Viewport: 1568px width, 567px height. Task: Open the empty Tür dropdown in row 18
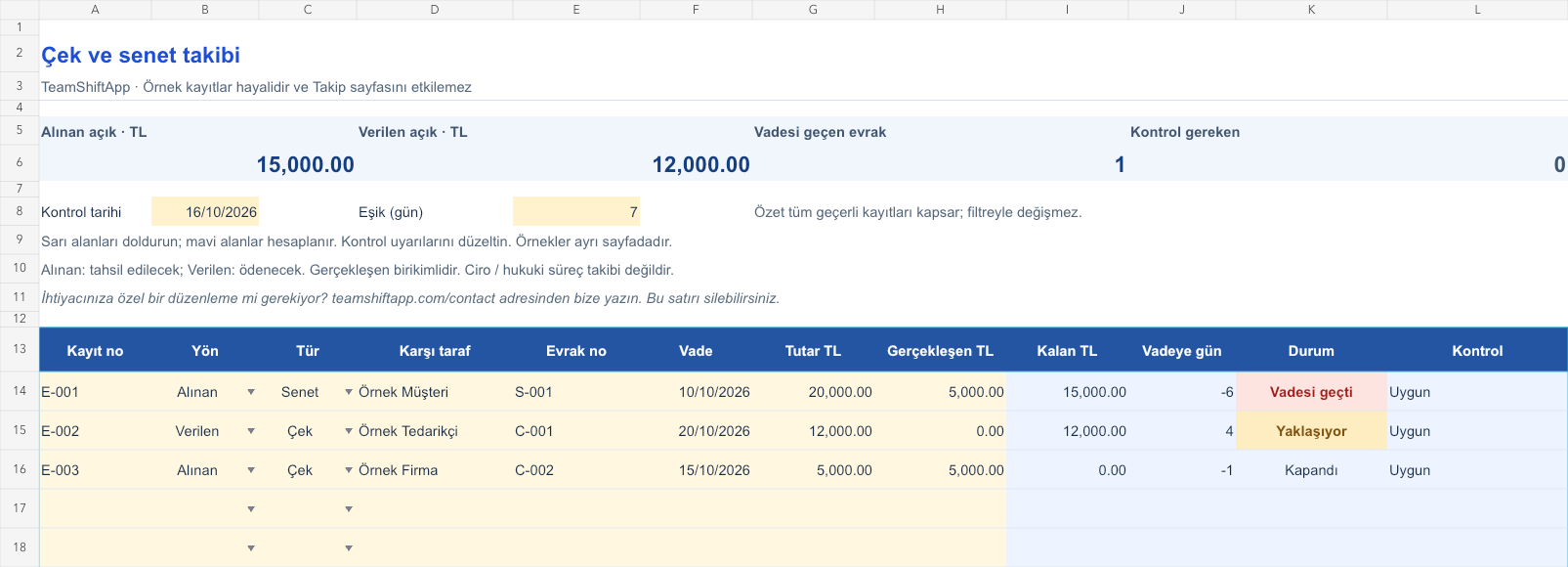pyautogui.click(x=349, y=548)
